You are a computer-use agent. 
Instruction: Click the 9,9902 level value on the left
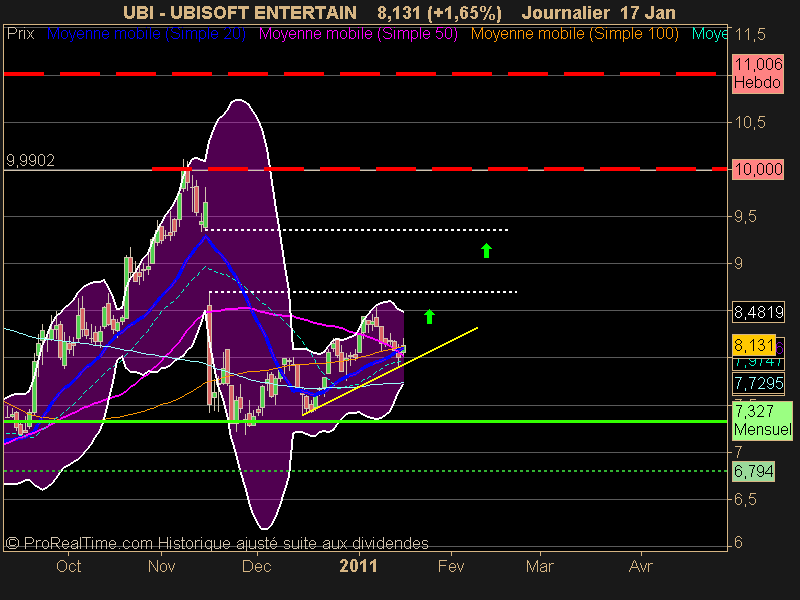30,161
